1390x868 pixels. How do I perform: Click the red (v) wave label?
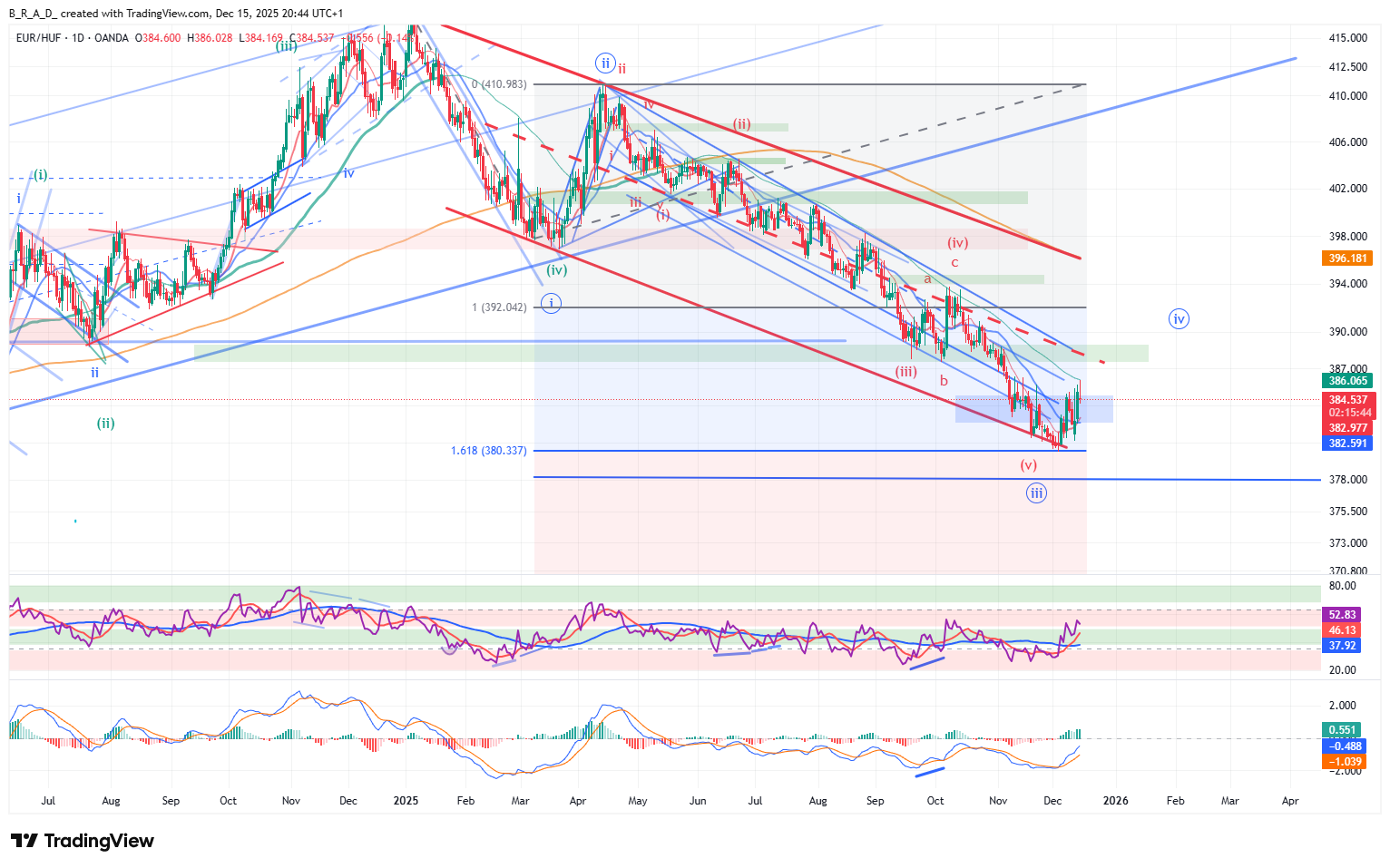click(1028, 465)
